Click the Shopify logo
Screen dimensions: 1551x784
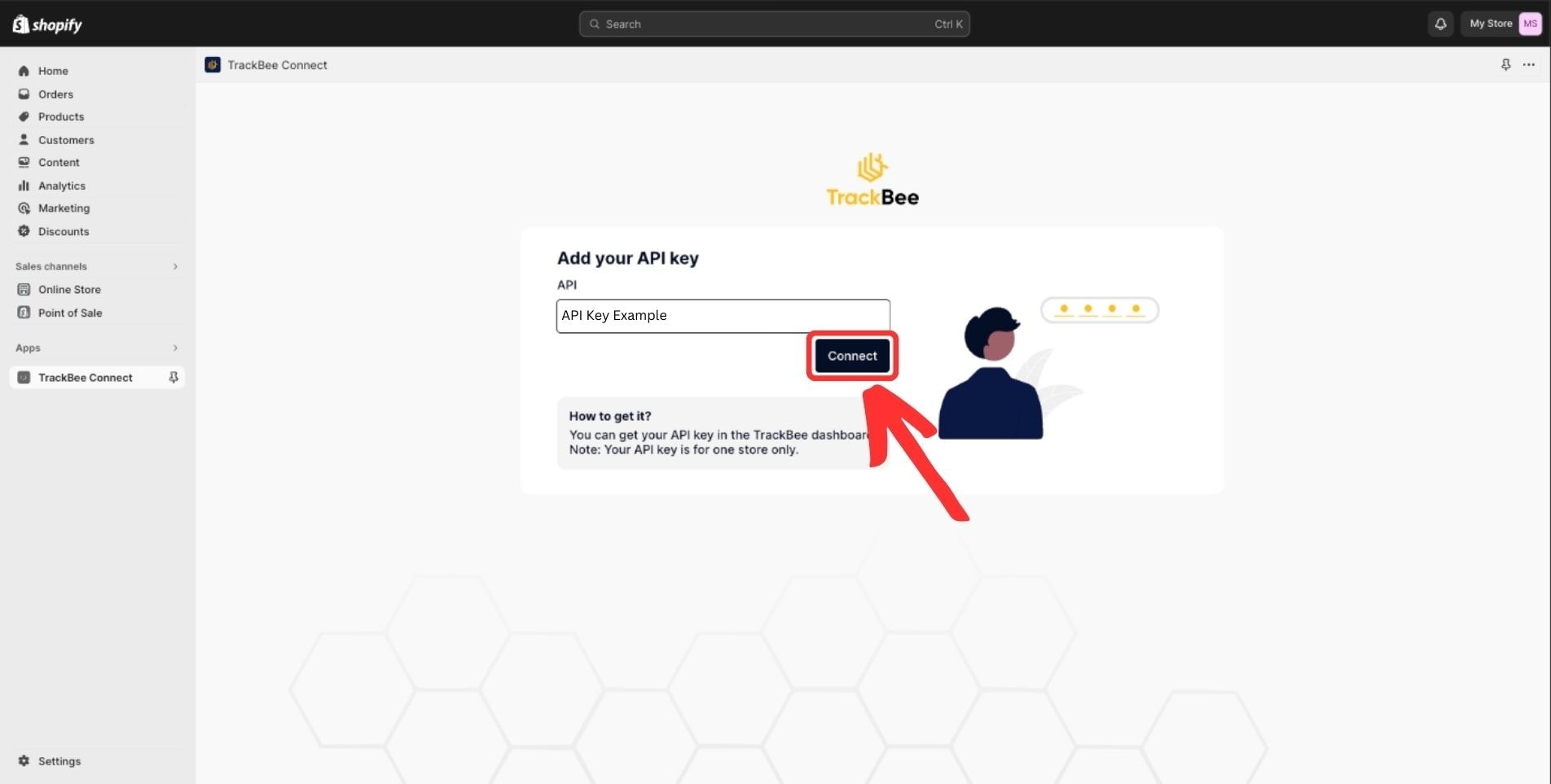pos(47,24)
